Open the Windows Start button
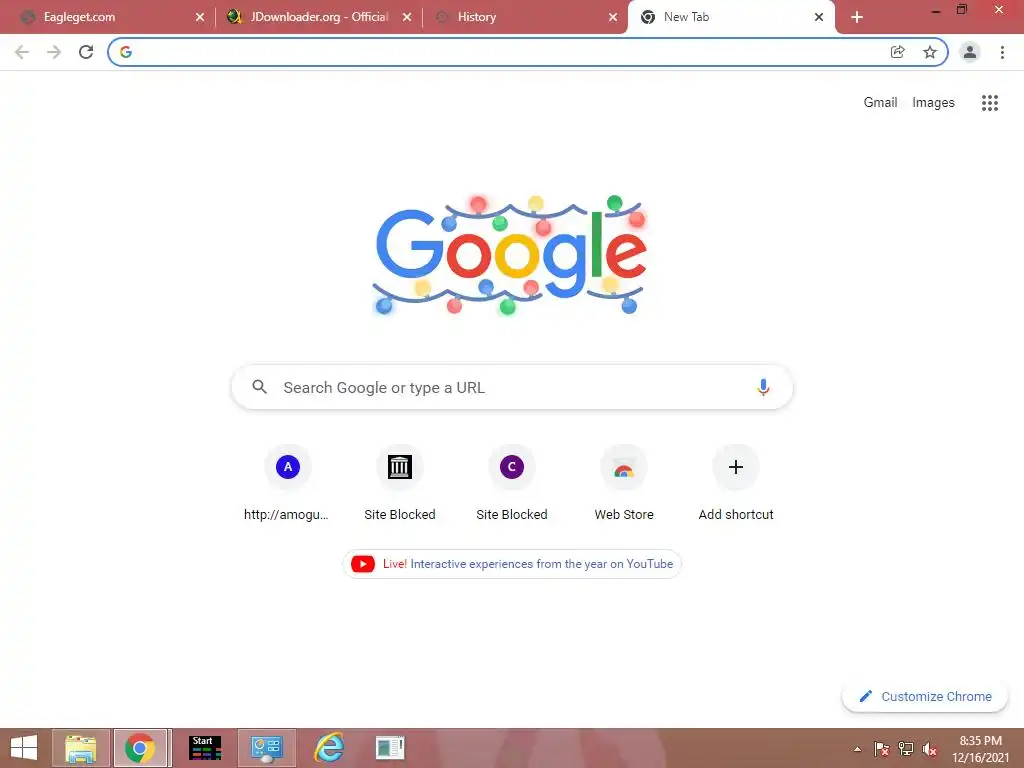 tap(24, 748)
